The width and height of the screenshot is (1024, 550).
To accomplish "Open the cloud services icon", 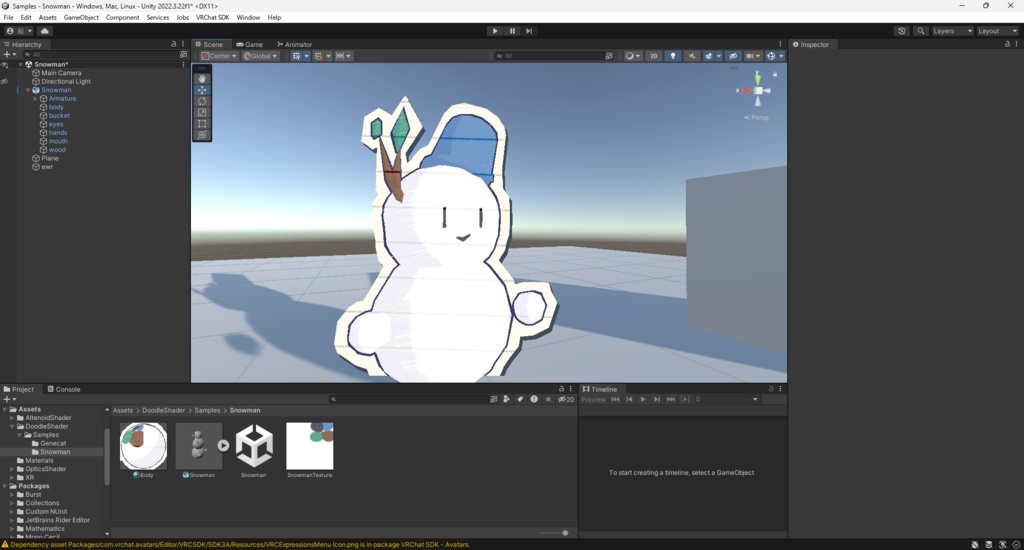I will click(44, 31).
